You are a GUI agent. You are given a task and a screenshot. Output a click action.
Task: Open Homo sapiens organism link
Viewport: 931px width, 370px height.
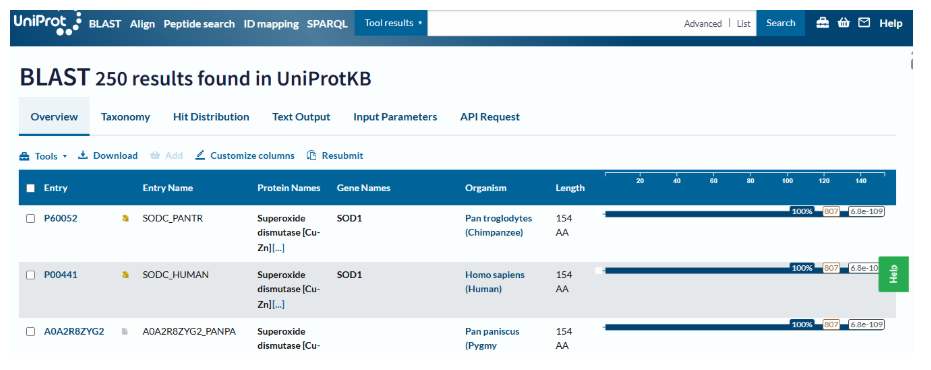pyautogui.click(x=495, y=282)
